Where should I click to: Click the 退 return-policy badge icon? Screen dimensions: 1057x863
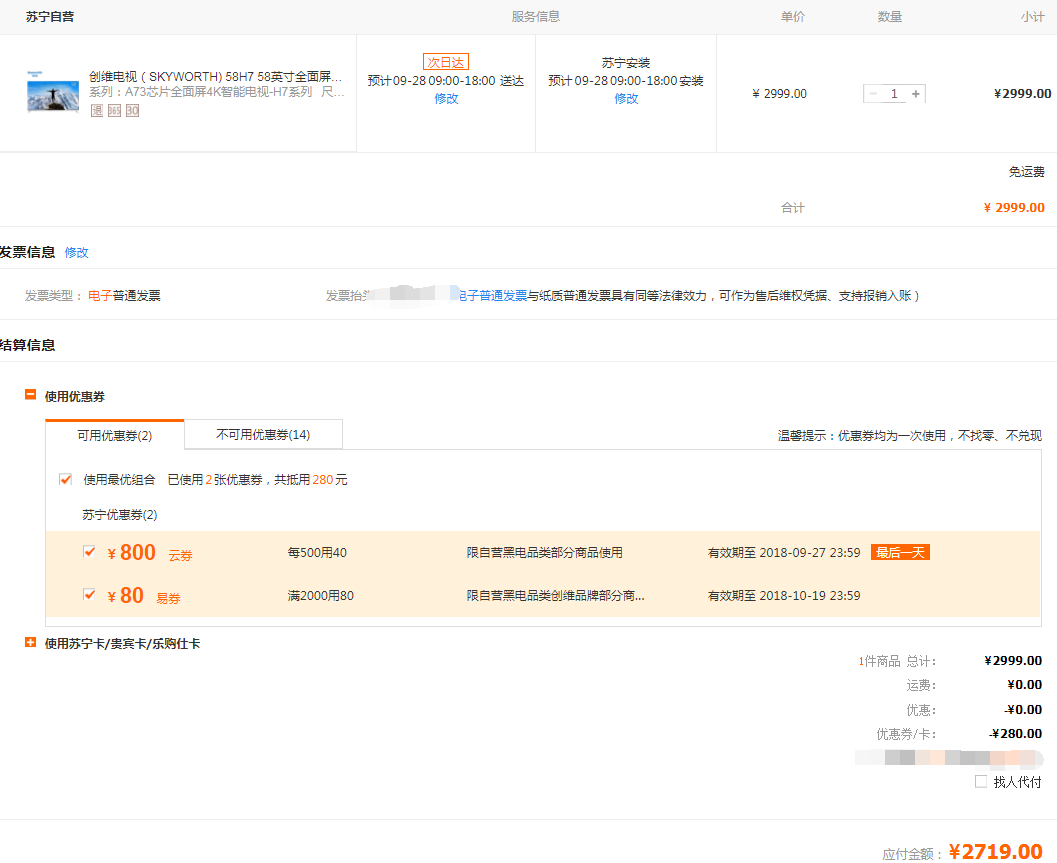pos(97,111)
